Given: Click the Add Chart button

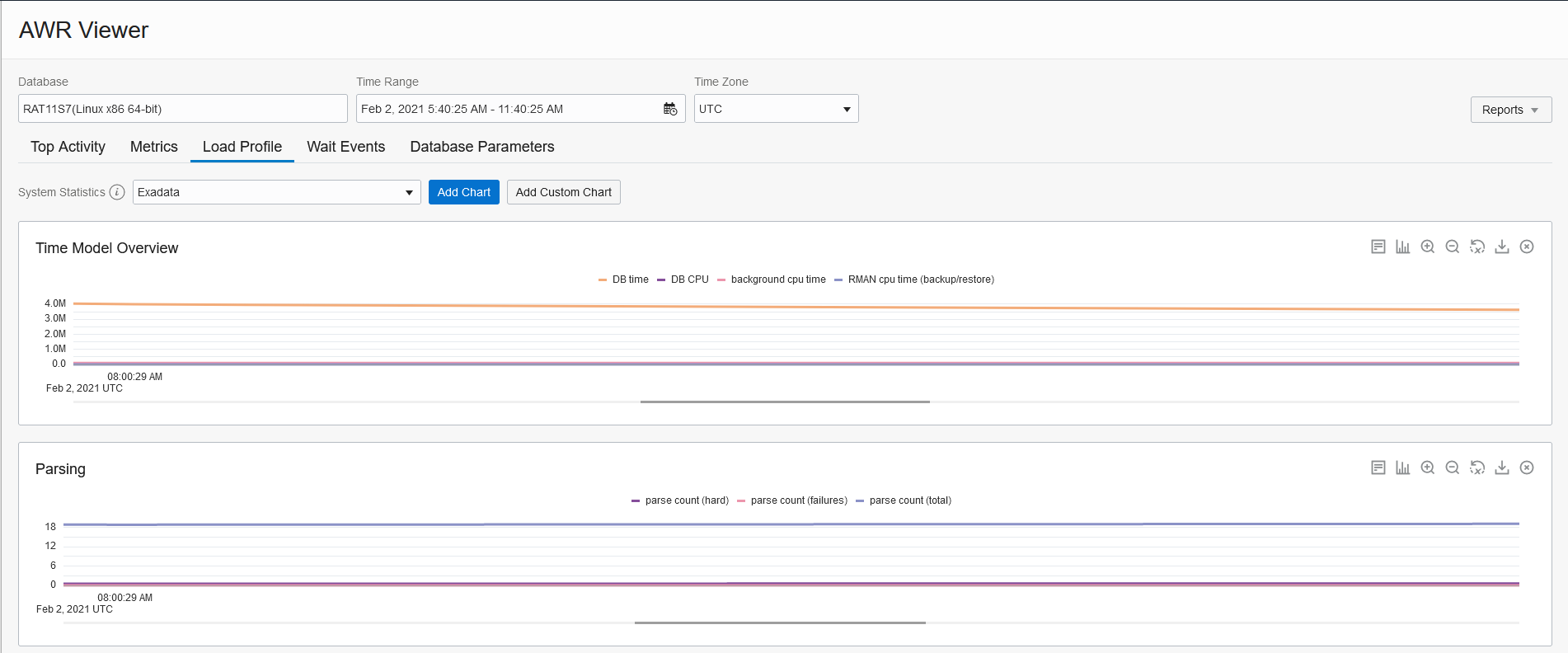Looking at the screenshot, I should click(463, 192).
